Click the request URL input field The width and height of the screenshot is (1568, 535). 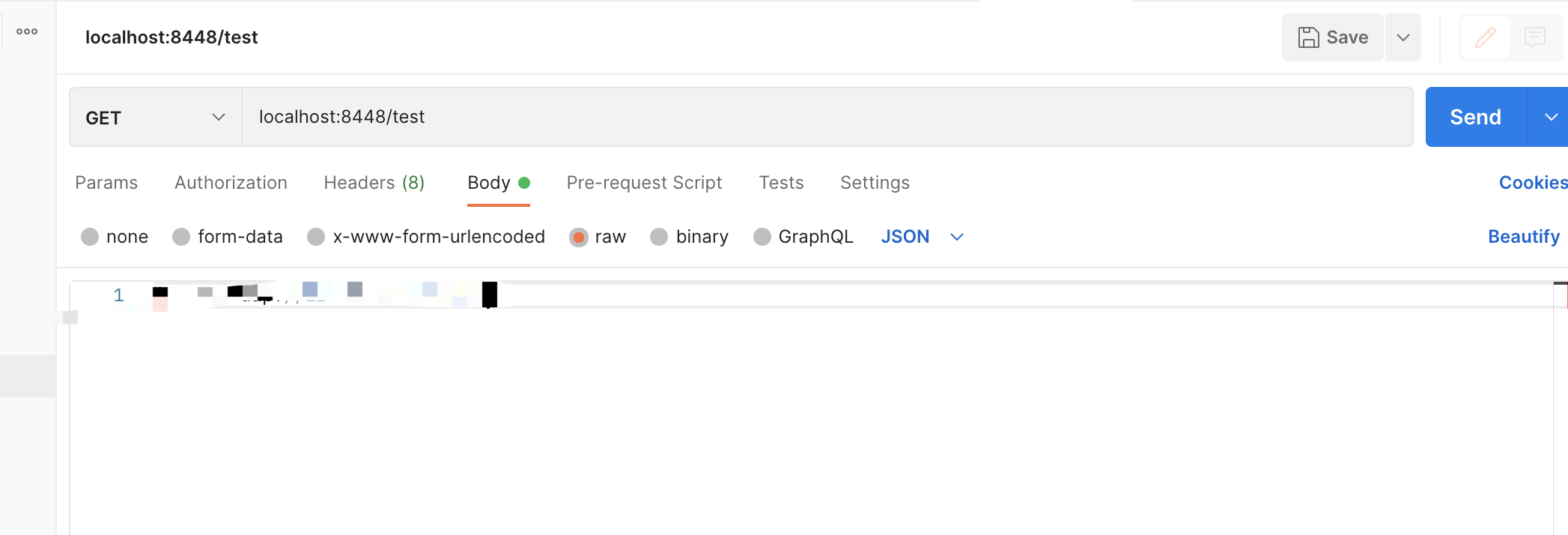coord(824,117)
